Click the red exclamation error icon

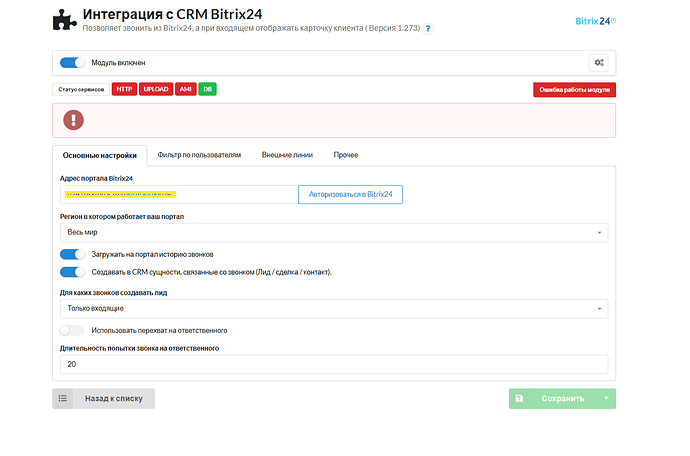click(73, 120)
